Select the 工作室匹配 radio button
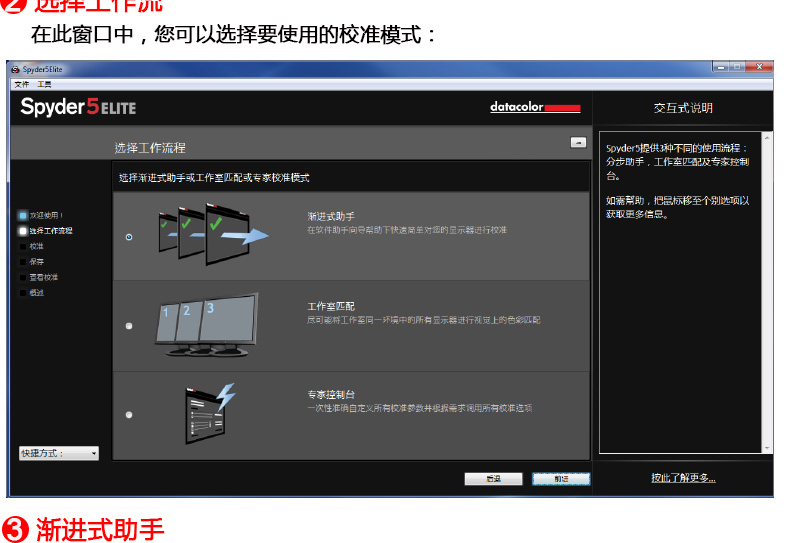The width and height of the screenshot is (790, 543). coord(129,326)
